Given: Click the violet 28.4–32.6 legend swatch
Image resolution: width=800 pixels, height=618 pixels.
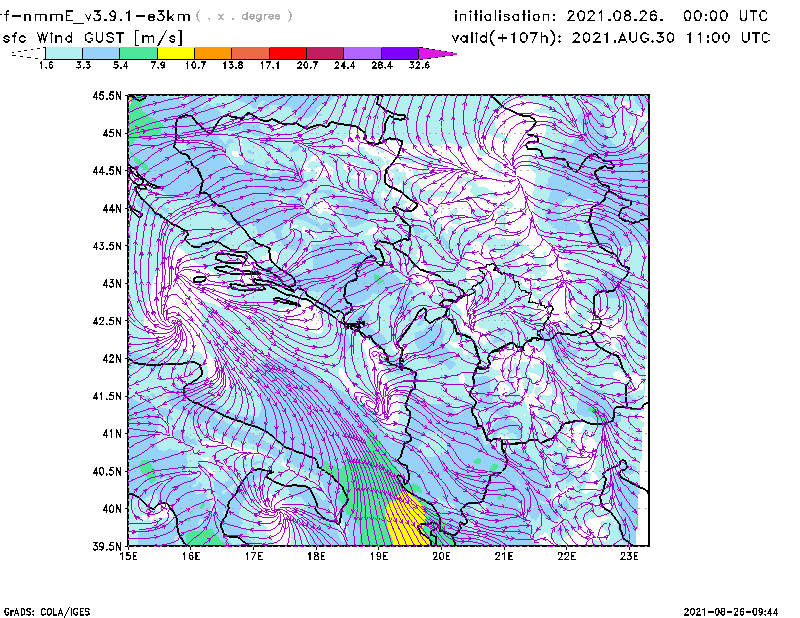Looking at the screenshot, I should 399,53.
